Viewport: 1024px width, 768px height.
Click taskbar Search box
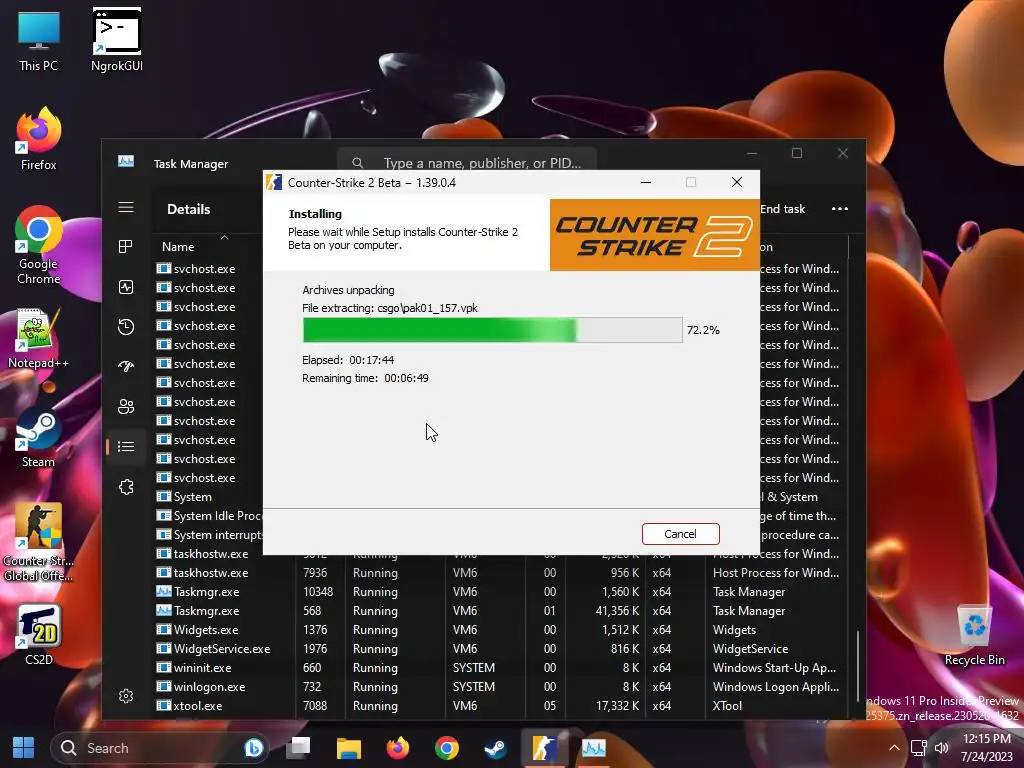(x=161, y=748)
